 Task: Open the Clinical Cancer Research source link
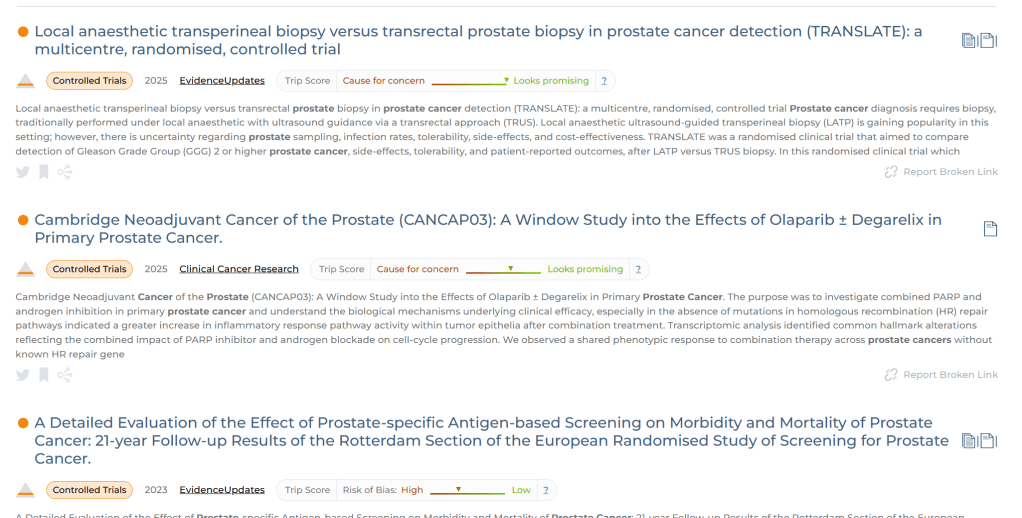(x=239, y=269)
